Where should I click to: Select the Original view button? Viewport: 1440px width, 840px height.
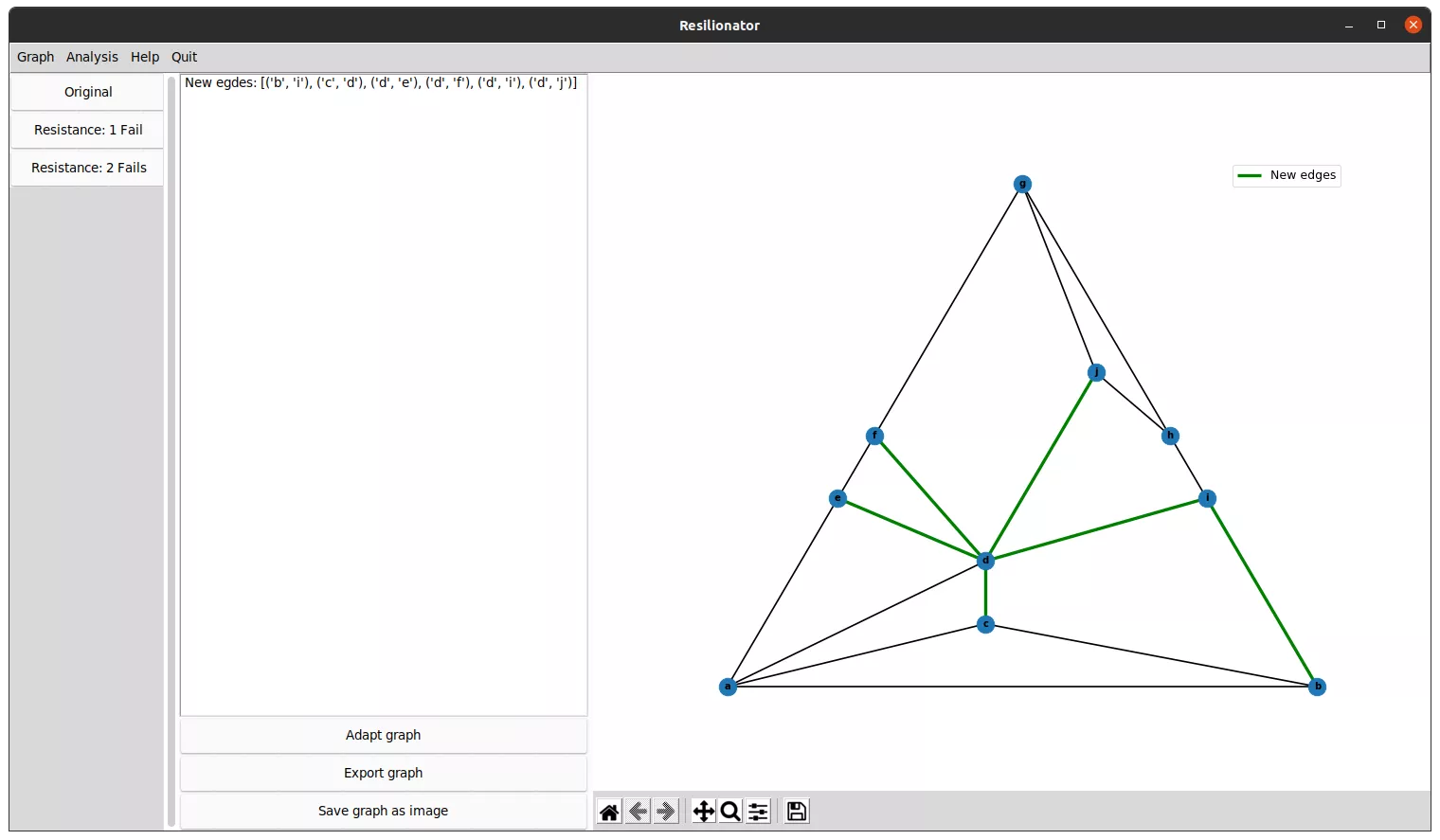[x=88, y=92]
